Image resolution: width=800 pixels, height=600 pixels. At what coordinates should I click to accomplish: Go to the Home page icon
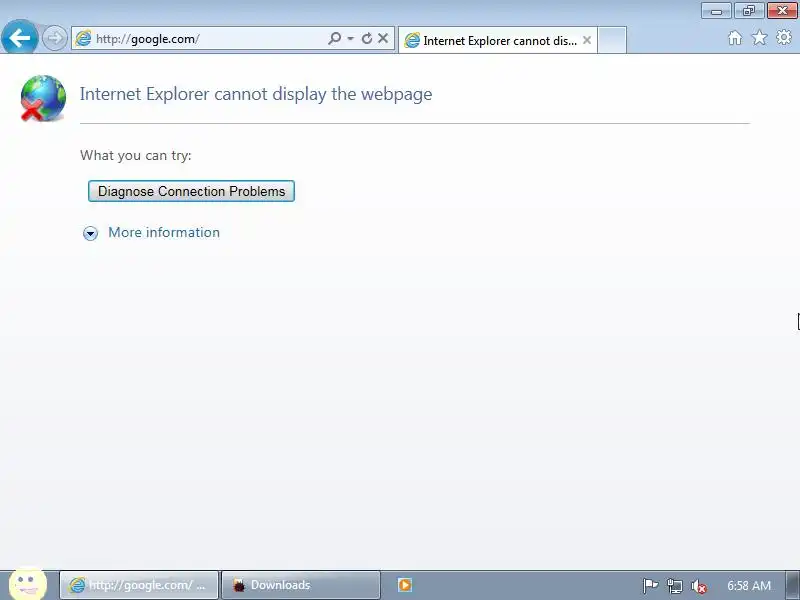click(735, 38)
